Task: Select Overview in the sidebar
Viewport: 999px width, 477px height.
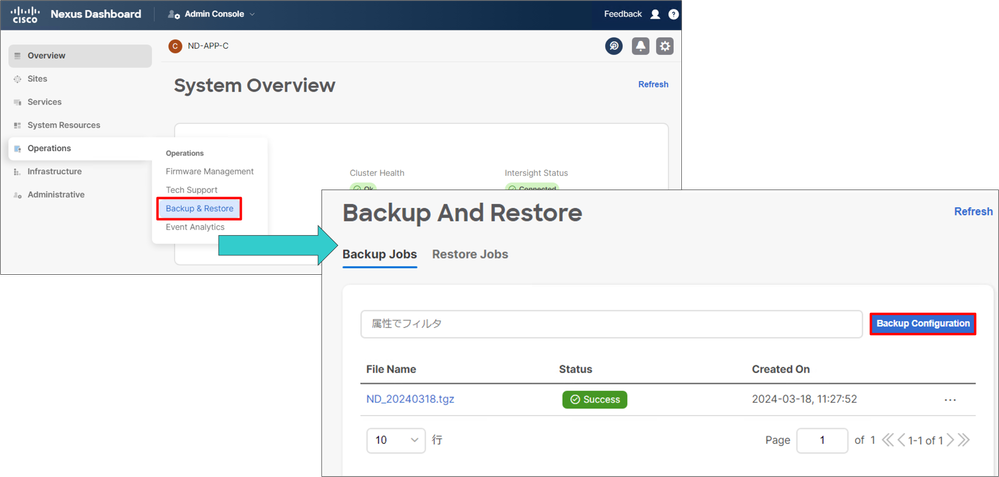Action: click(80, 56)
